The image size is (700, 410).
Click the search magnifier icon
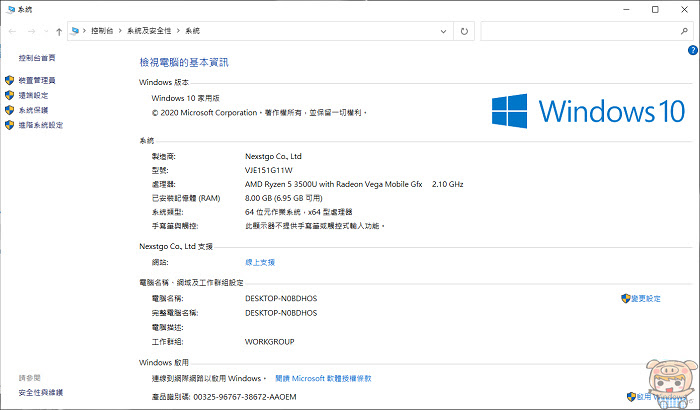[x=684, y=31]
